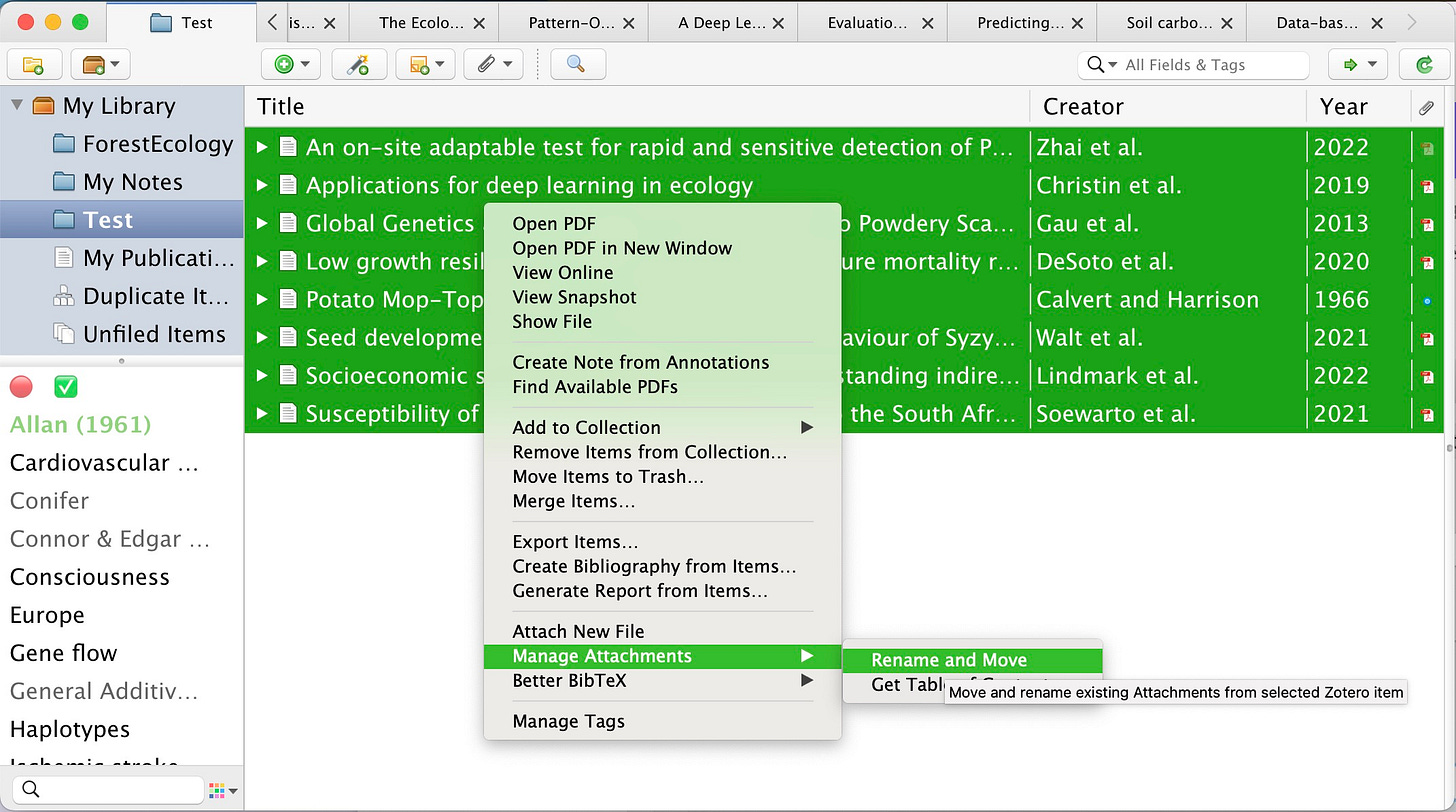Expand the Lindmark et al. item row
The image size is (1456, 812).
[x=262, y=375]
